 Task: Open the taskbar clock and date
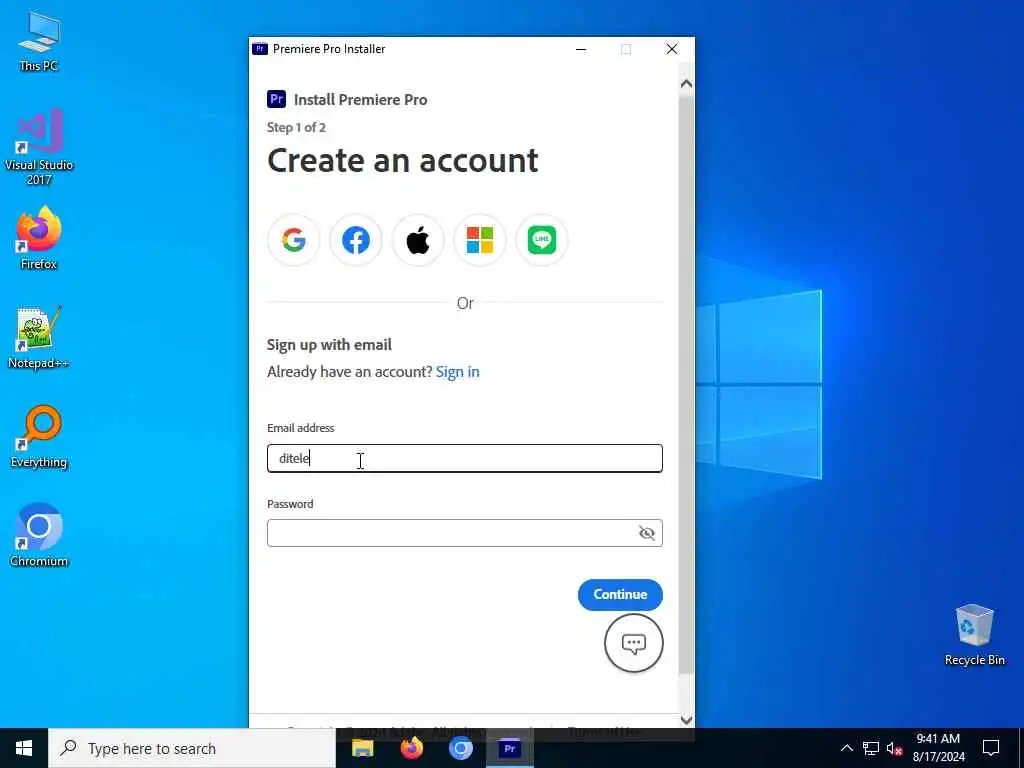tap(938, 748)
